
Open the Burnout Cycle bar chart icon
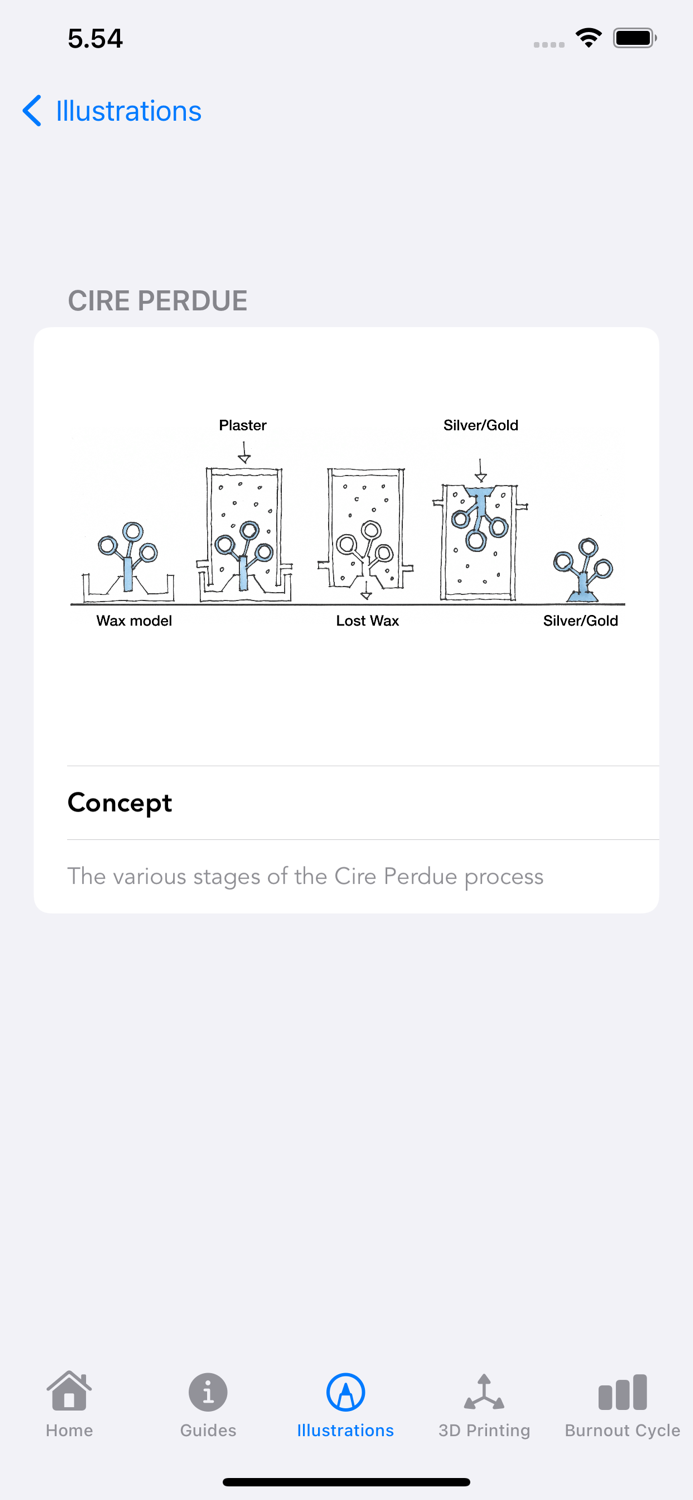click(621, 1390)
